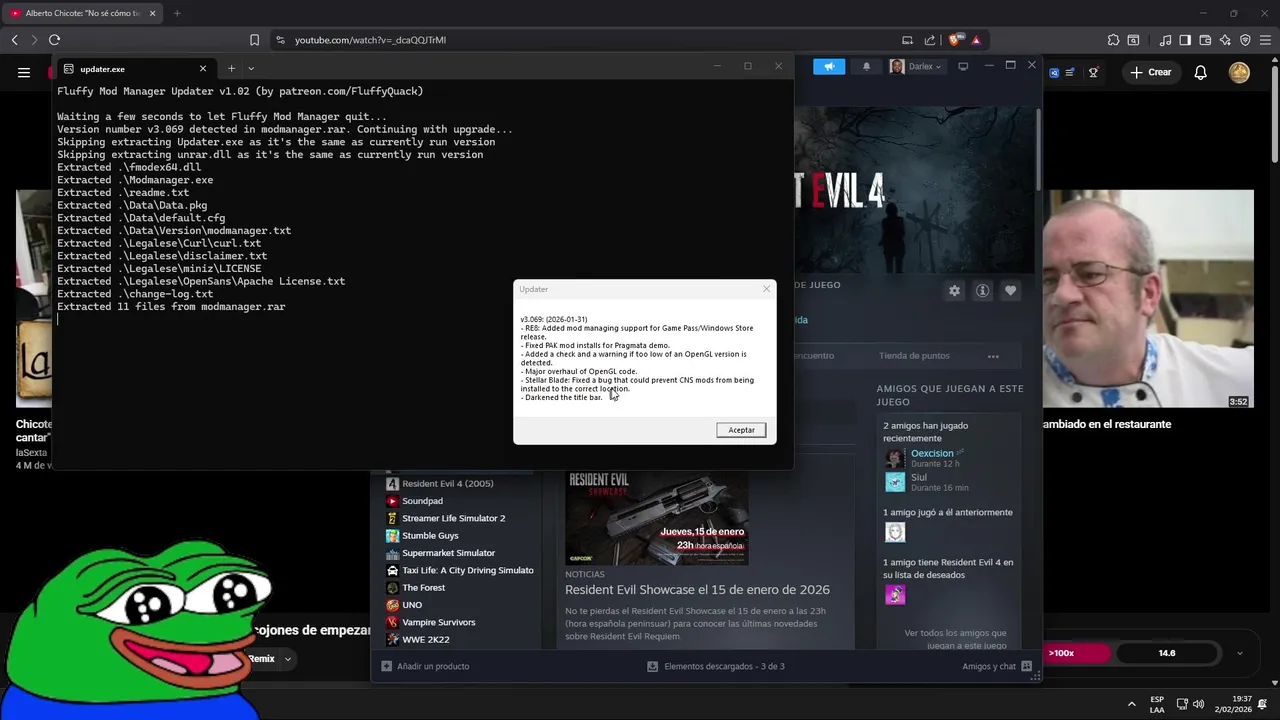Open browser hamburger main menu
The width and height of the screenshot is (1280, 720).
click(x=1266, y=40)
